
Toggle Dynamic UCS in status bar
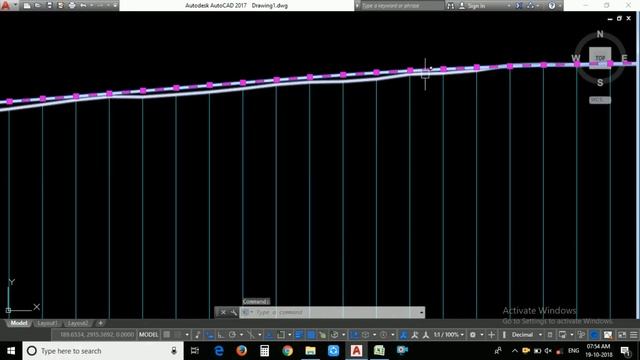pos(354,335)
